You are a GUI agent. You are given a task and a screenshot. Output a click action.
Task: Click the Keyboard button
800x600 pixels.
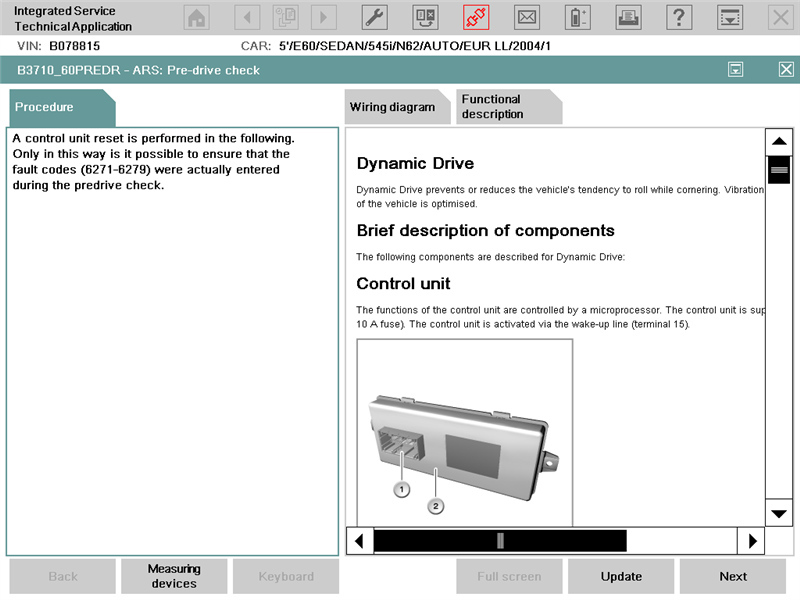coord(286,577)
